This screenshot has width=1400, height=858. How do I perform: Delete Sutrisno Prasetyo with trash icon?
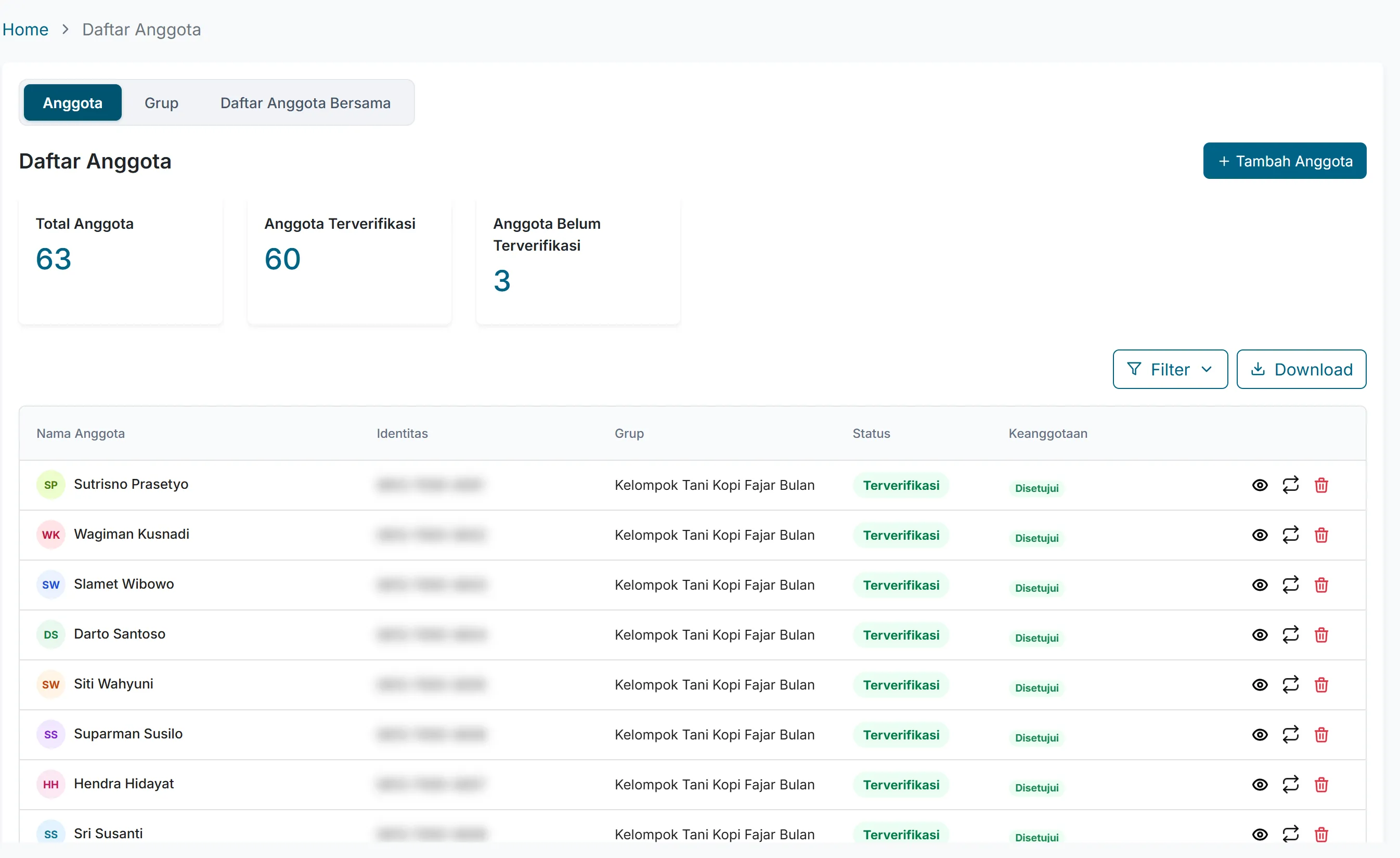[x=1321, y=485]
